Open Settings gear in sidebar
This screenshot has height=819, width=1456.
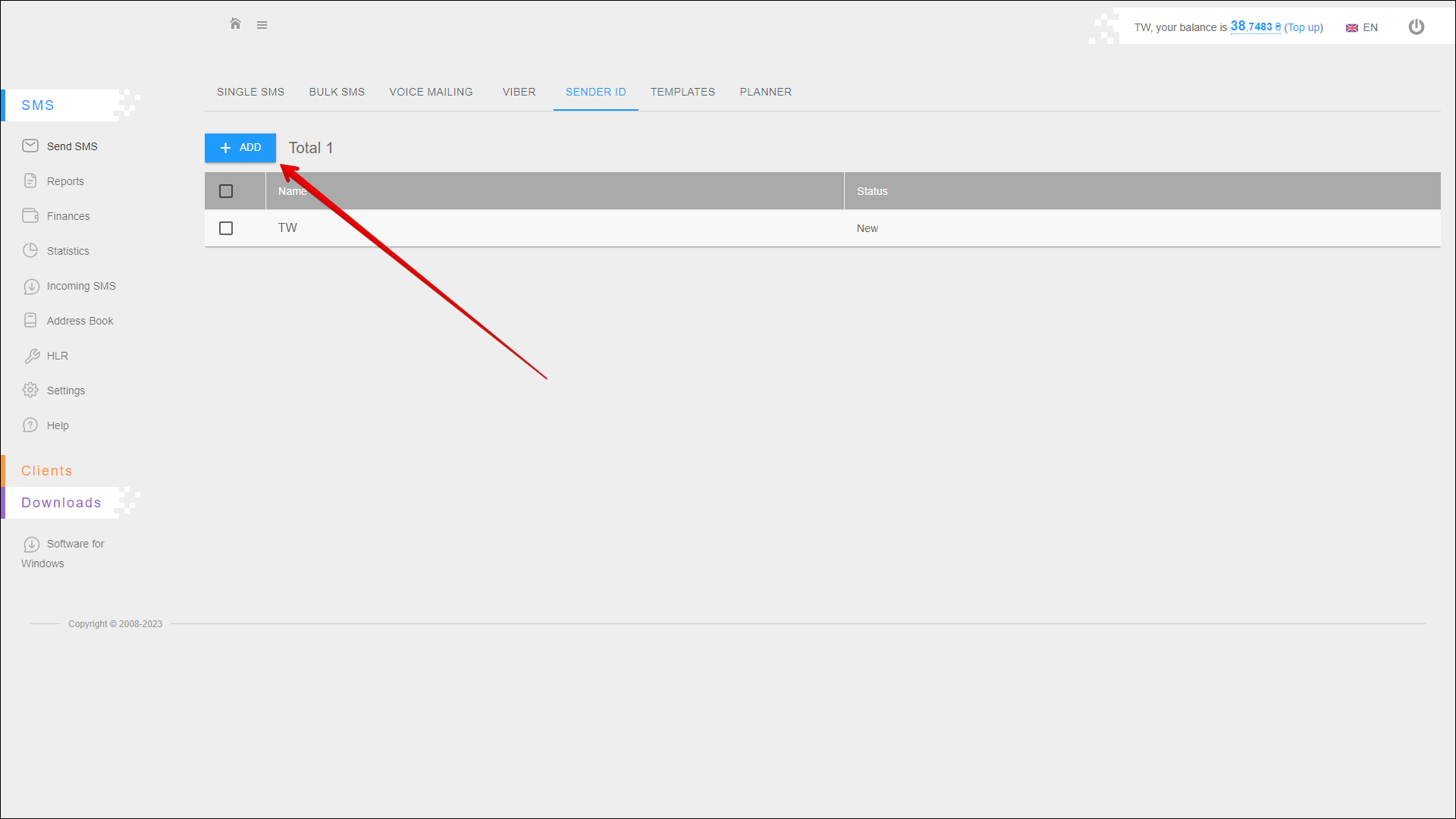30,391
